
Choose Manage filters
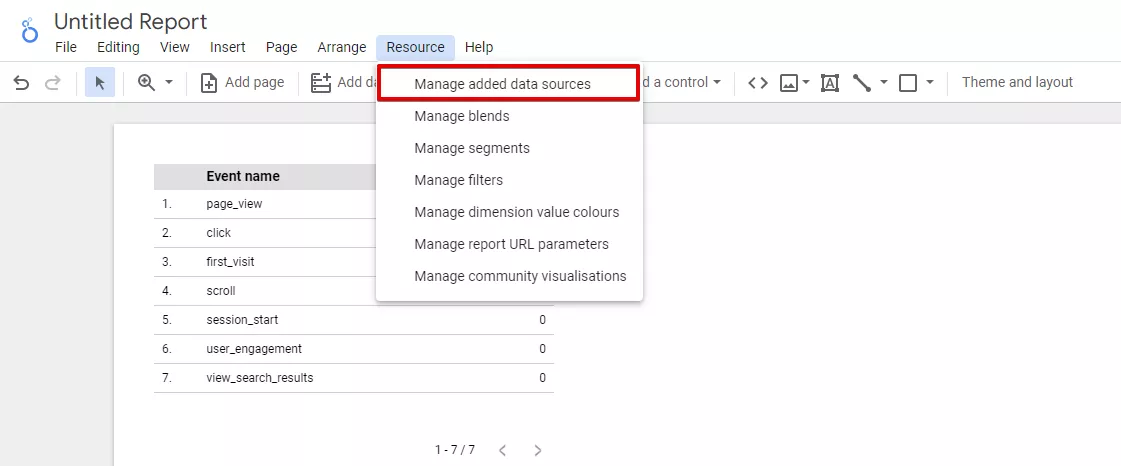pos(509,180)
